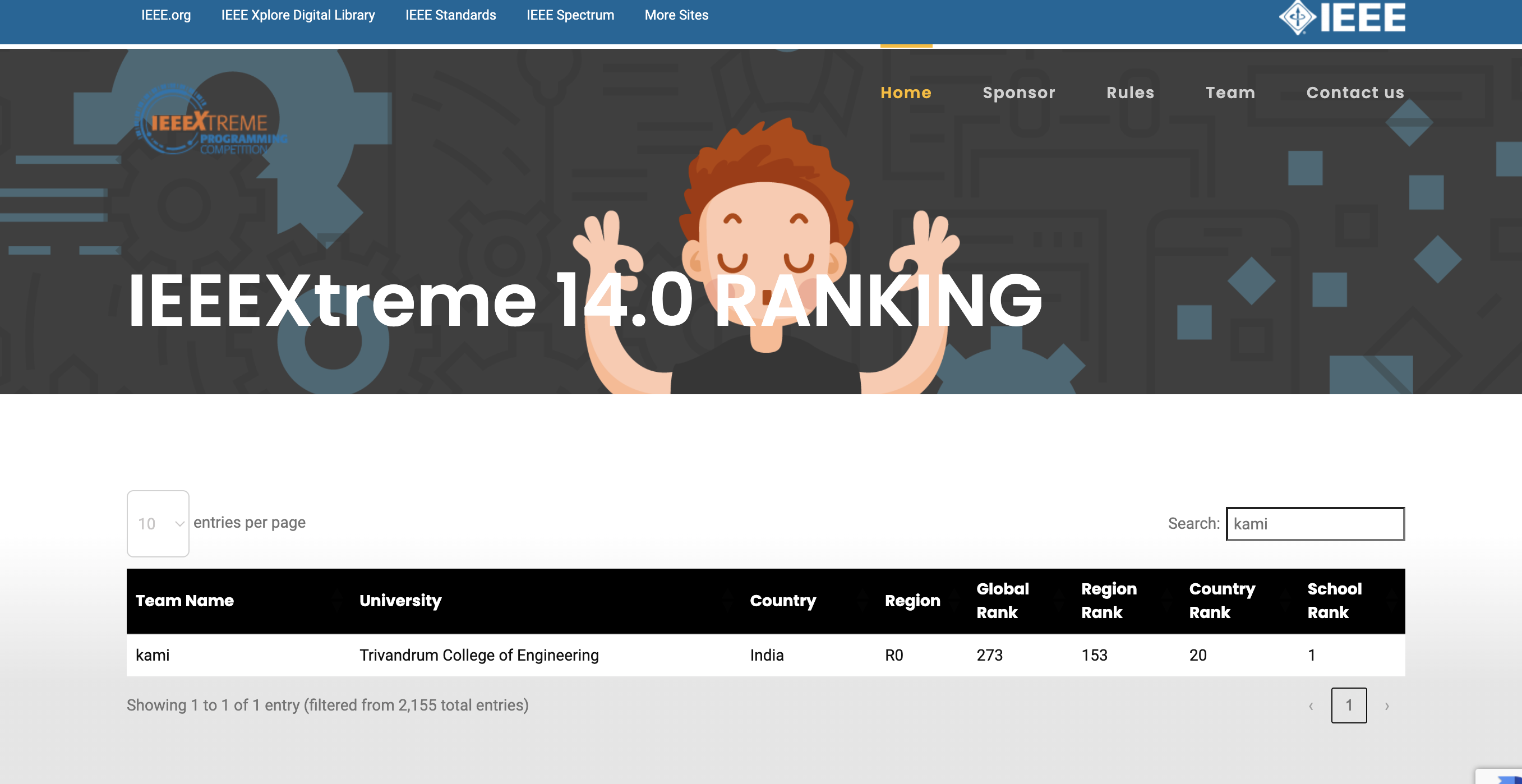Click the IEEE logo in the top bar
The width and height of the screenshot is (1522, 784).
pyautogui.click(x=1342, y=17)
